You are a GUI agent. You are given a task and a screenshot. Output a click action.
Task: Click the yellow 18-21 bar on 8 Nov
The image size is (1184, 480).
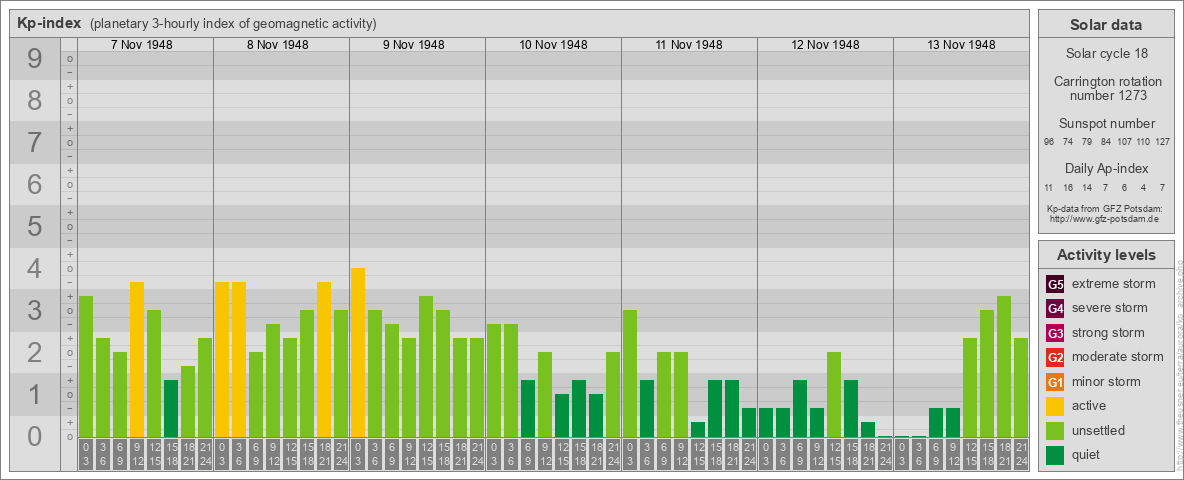324,359
